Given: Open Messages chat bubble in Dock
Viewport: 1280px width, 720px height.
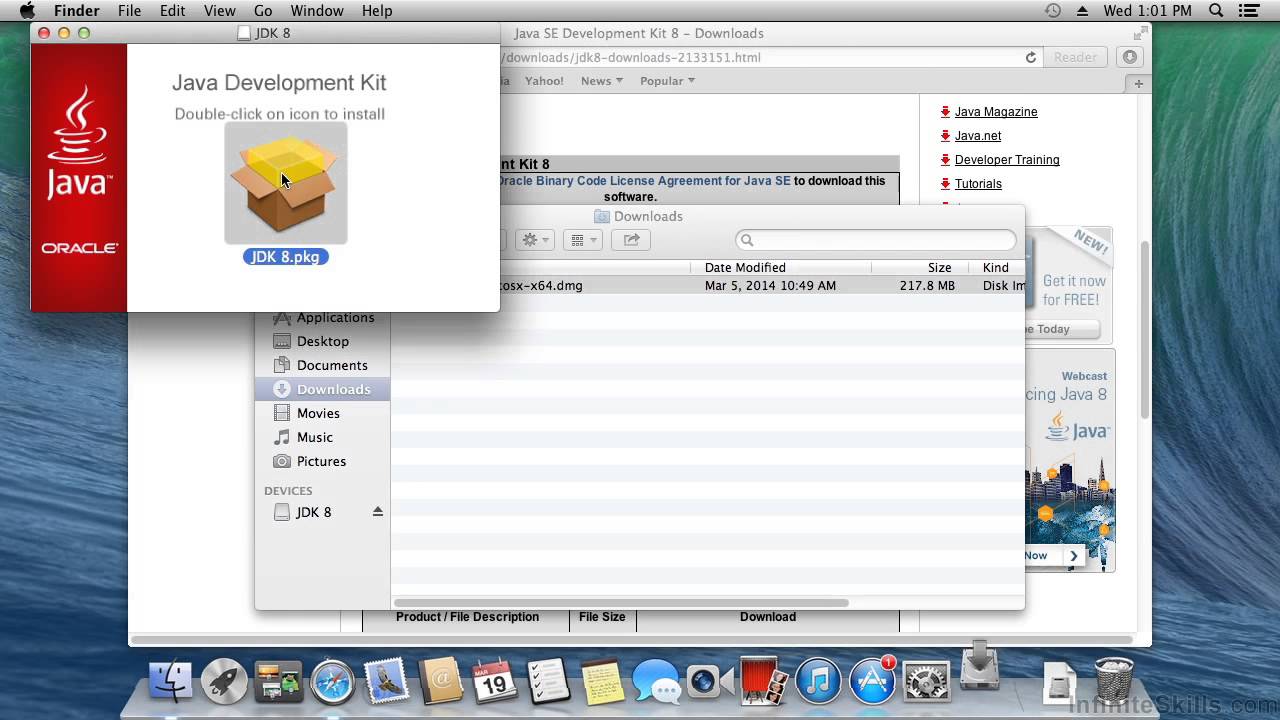Looking at the screenshot, I should click(x=656, y=683).
